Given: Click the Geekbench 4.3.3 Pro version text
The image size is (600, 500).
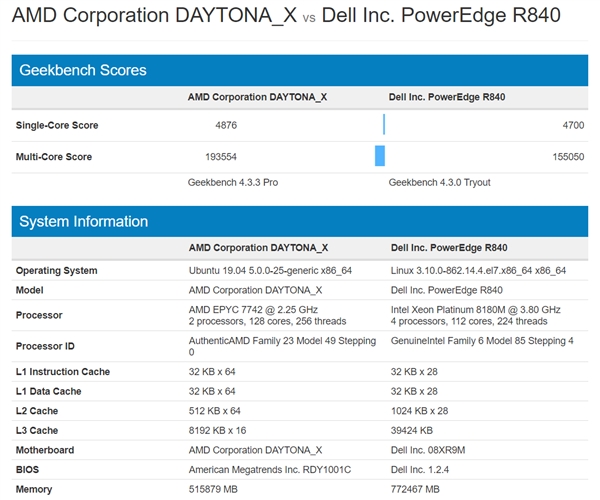Looking at the screenshot, I should pyautogui.click(x=233, y=182).
